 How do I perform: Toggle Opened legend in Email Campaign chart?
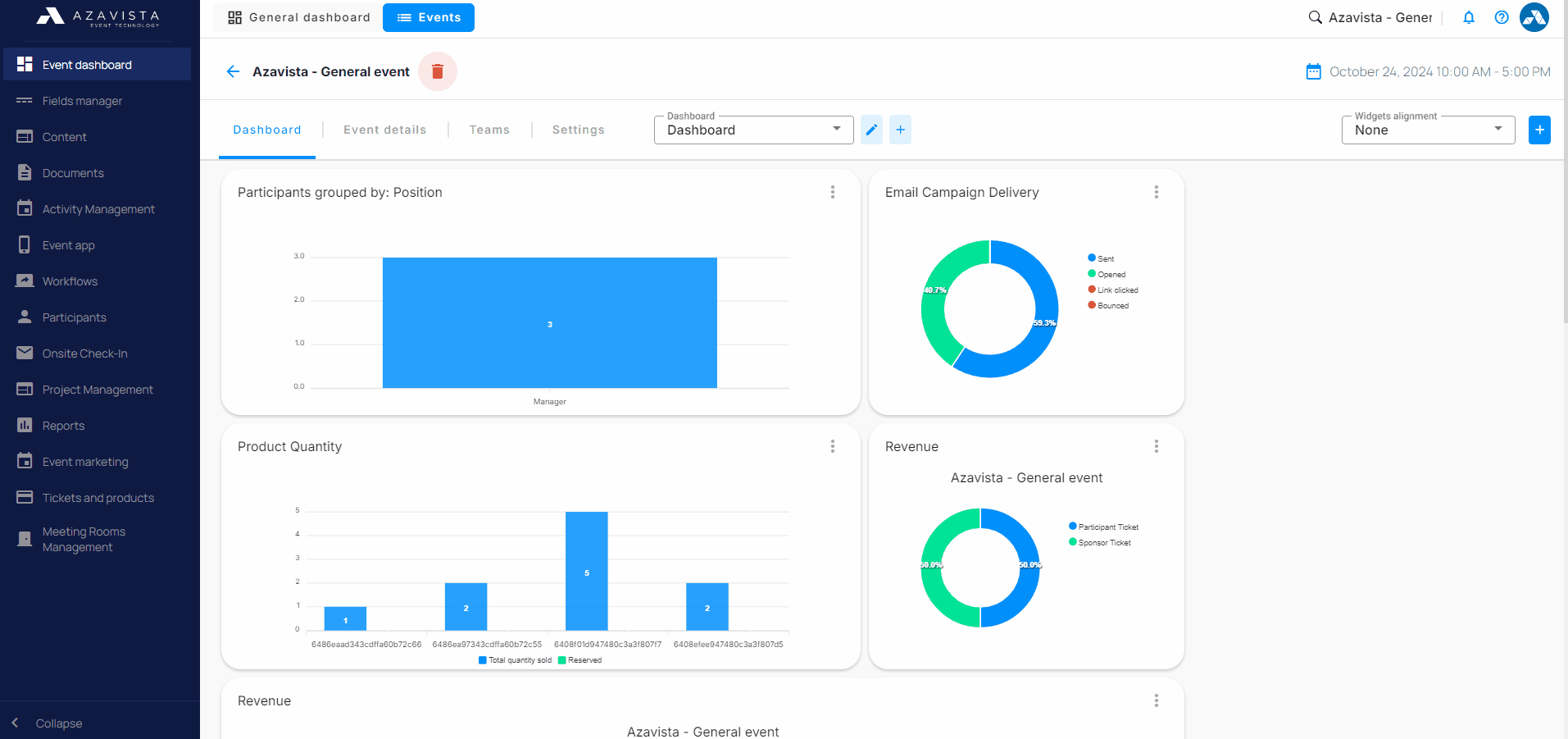click(1107, 274)
